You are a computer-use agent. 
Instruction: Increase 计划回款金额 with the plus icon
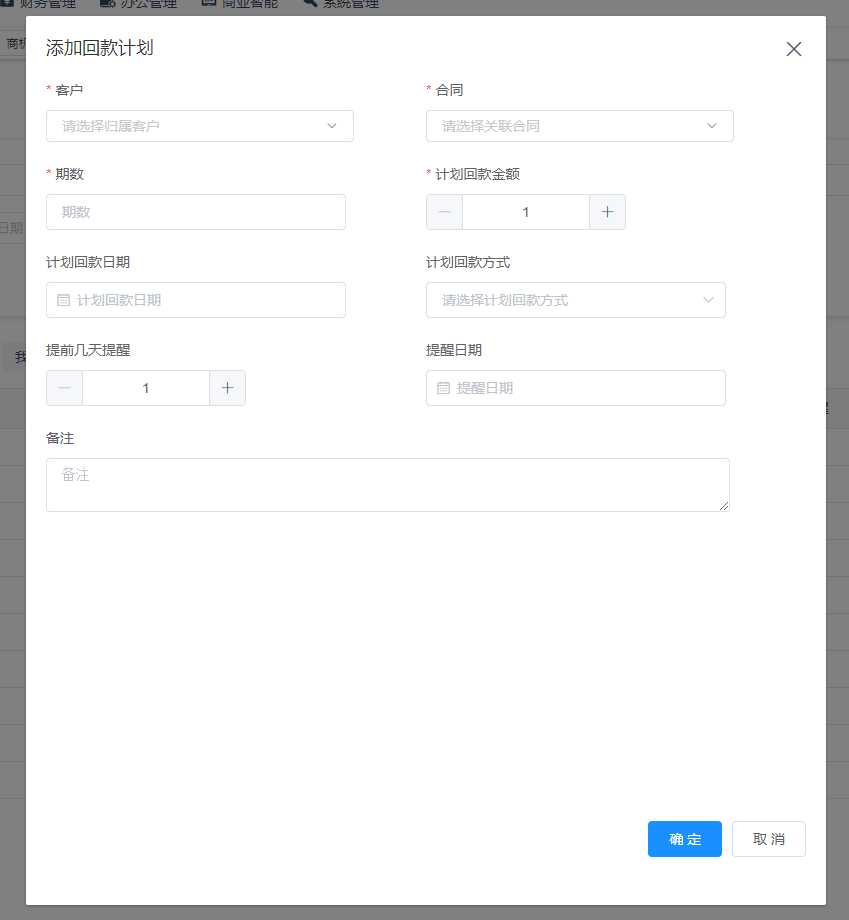pyautogui.click(x=607, y=212)
